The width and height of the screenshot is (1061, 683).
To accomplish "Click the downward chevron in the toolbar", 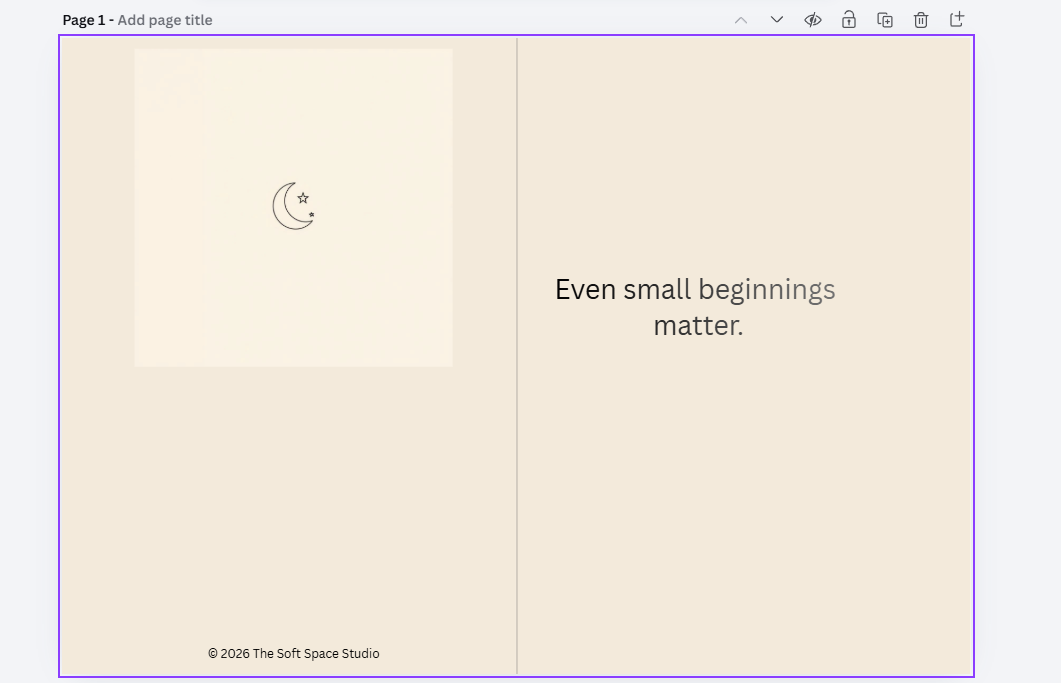I will coord(776,19).
